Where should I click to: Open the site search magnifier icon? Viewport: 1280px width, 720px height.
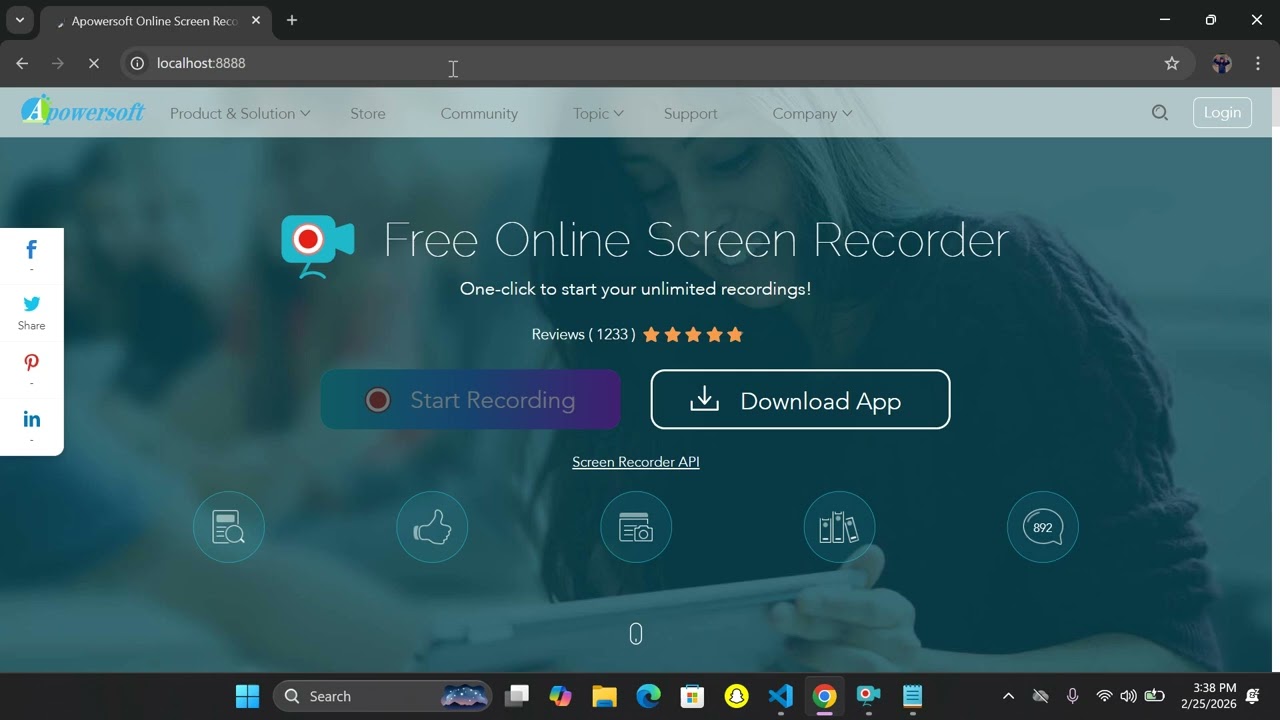click(x=1160, y=113)
